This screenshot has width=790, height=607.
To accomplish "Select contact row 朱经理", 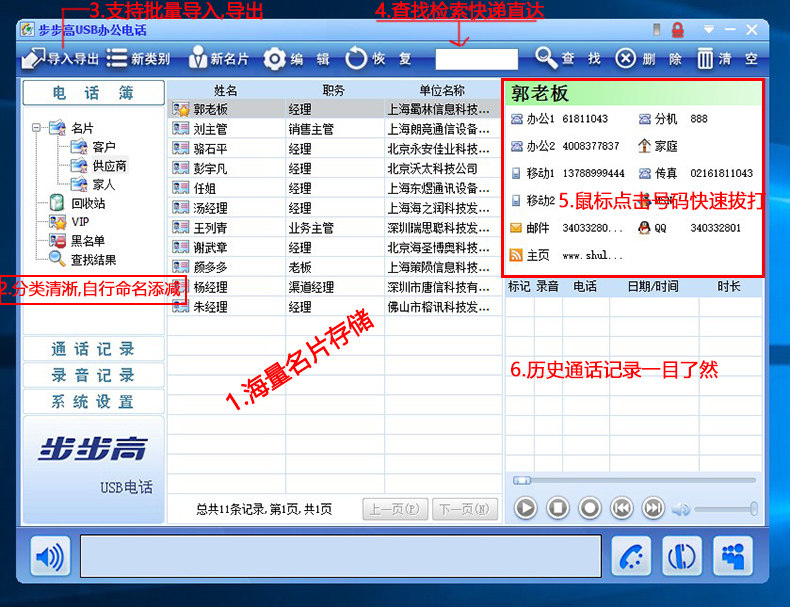I will pos(335,307).
